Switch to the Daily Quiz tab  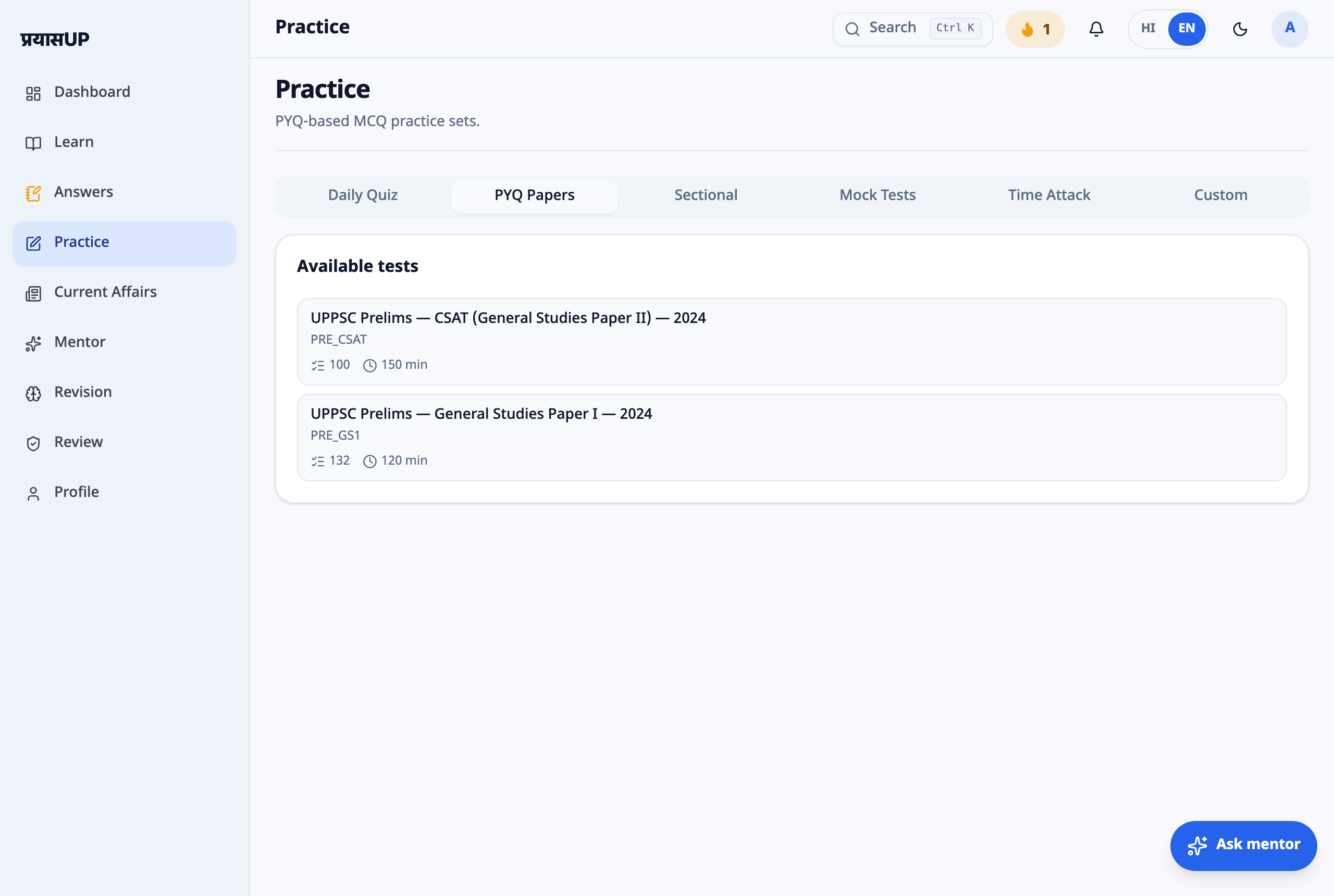coord(363,195)
